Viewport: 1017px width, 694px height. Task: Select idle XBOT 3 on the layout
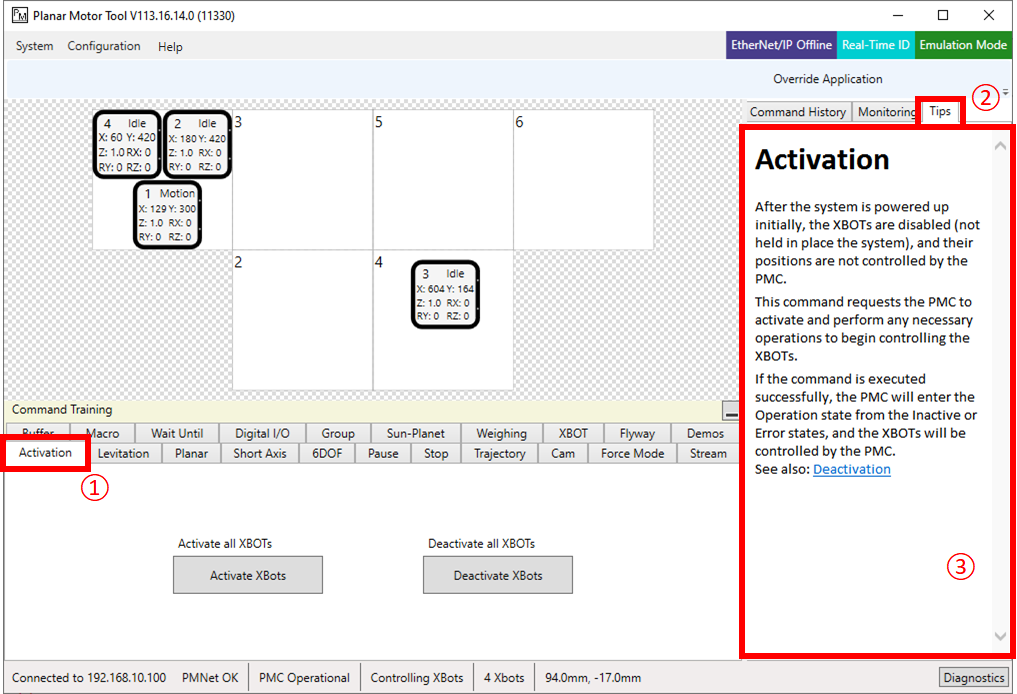(x=445, y=294)
